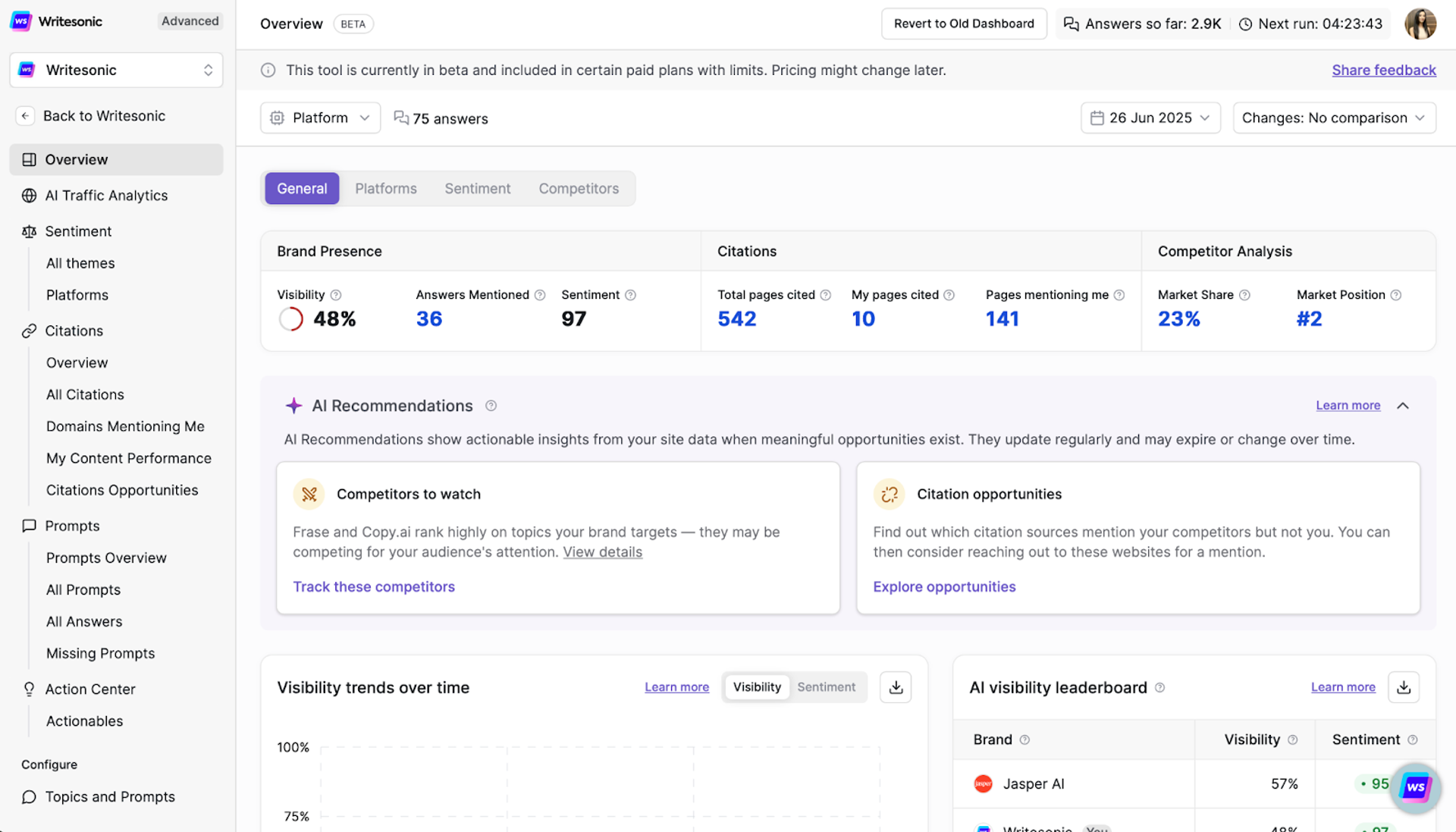Open the floating Writesonic chat widget
The width and height of the screenshot is (1456, 832).
1415,787
